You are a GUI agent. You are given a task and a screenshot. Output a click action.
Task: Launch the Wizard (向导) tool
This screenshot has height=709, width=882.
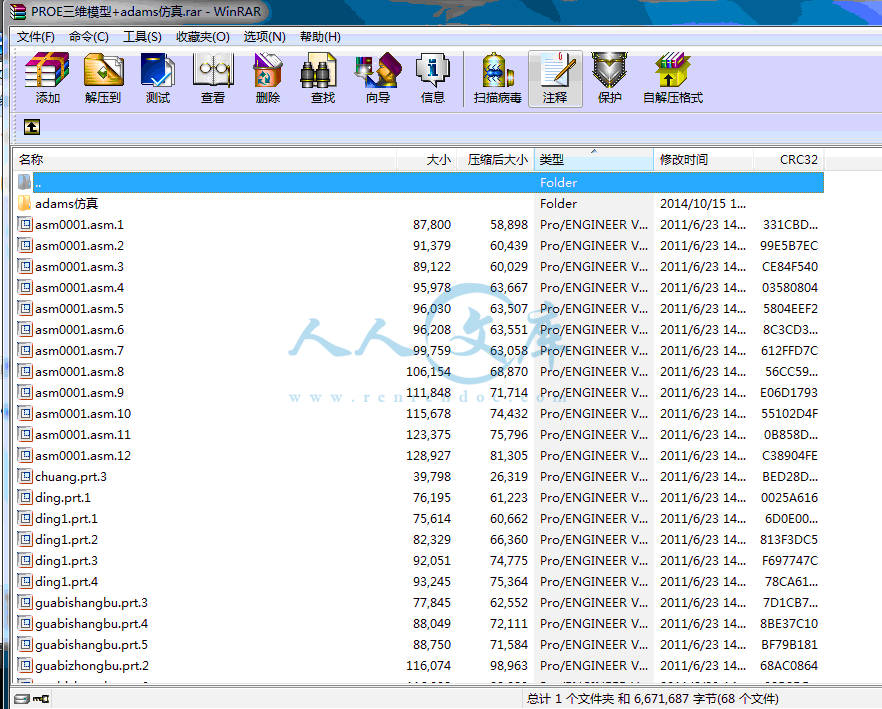[x=378, y=78]
